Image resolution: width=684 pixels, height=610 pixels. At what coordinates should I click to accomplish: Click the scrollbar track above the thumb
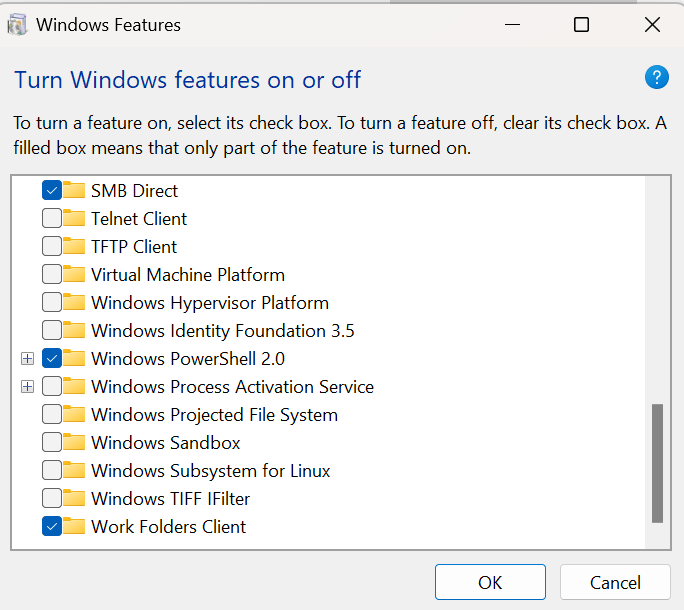pos(657,290)
